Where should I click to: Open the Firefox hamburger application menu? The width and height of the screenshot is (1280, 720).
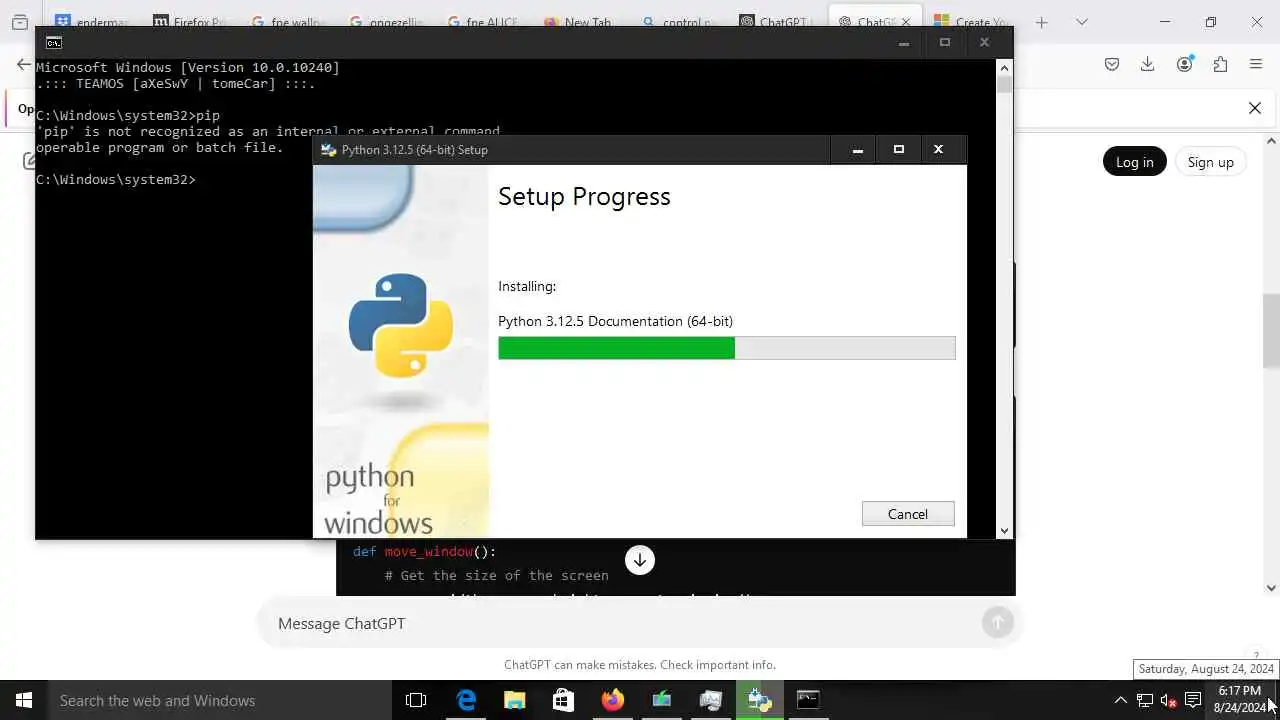point(1256,64)
